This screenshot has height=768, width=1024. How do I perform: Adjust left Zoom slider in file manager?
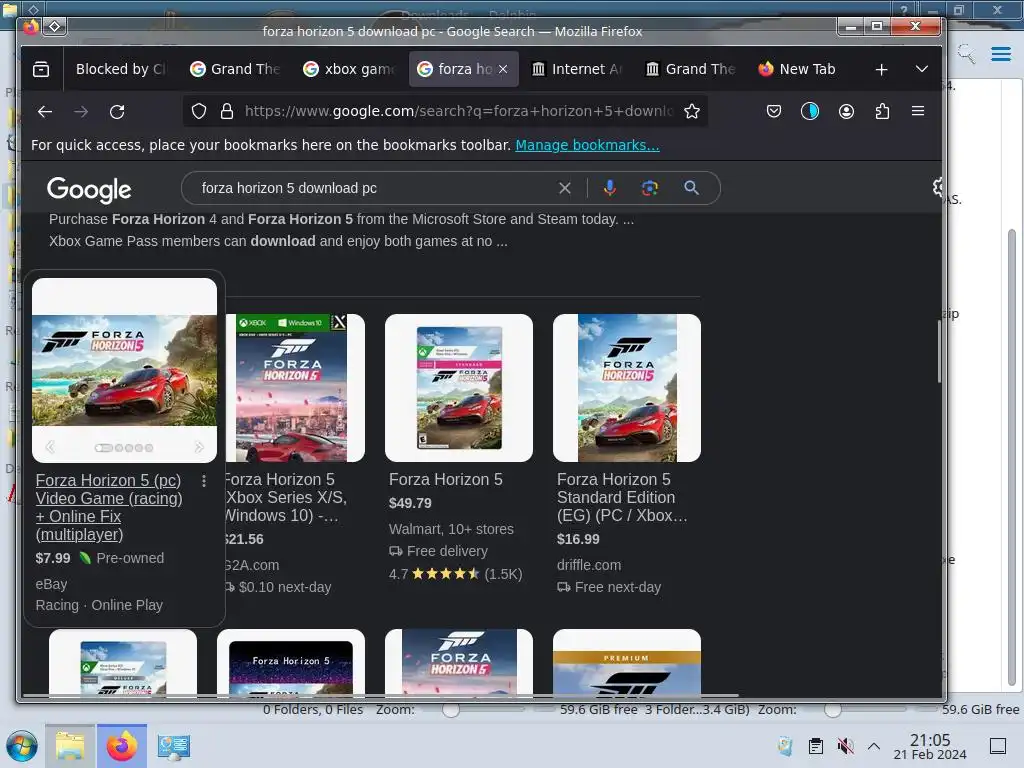point(451,710)
